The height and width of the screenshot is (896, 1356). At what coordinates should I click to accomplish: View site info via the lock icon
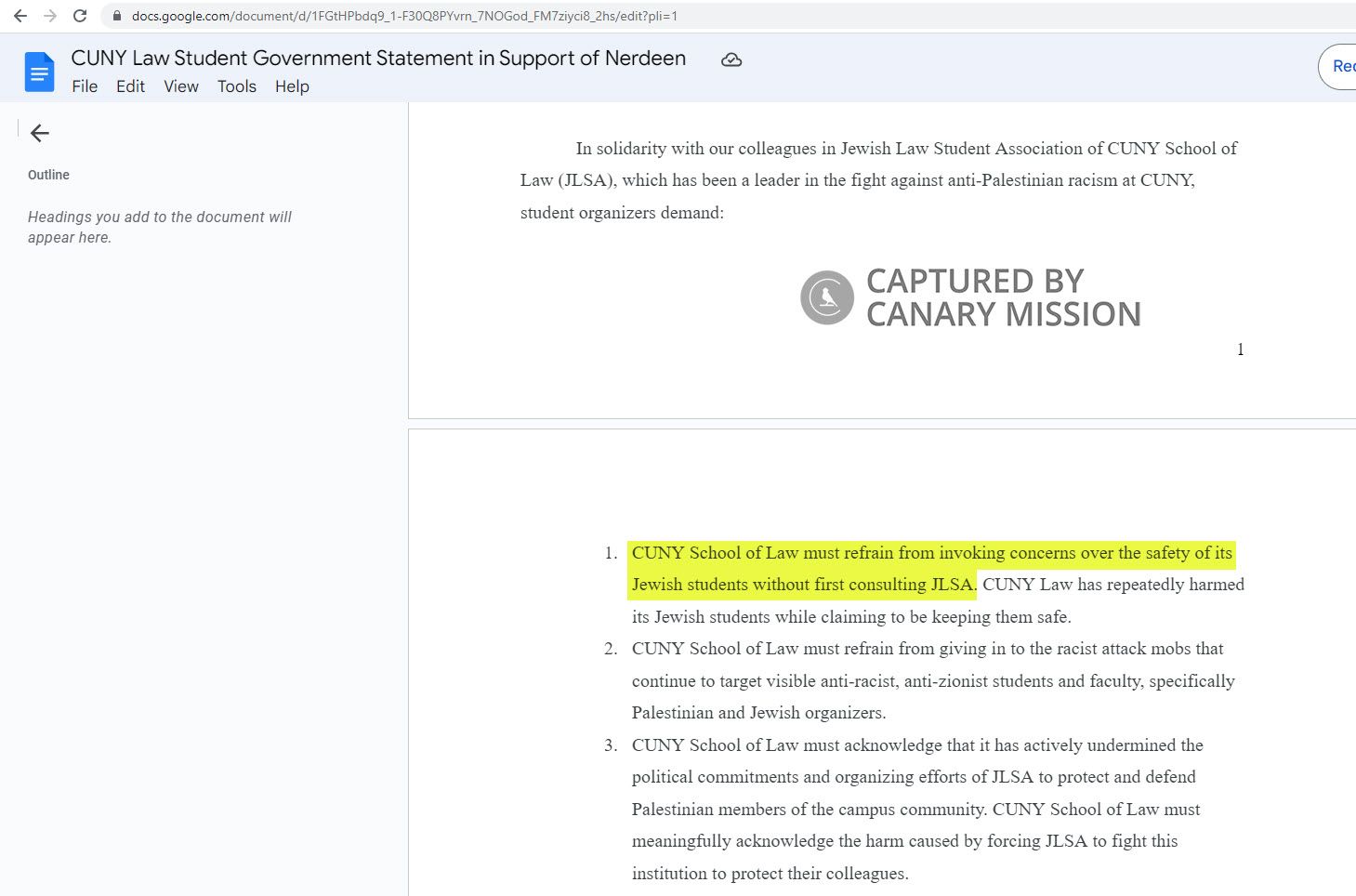(116, 16)
